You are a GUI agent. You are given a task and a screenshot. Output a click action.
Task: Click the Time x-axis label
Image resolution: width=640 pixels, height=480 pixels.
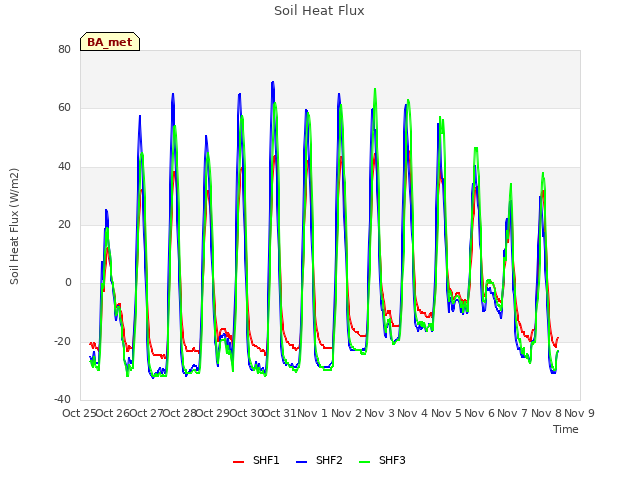pos(565,429)
